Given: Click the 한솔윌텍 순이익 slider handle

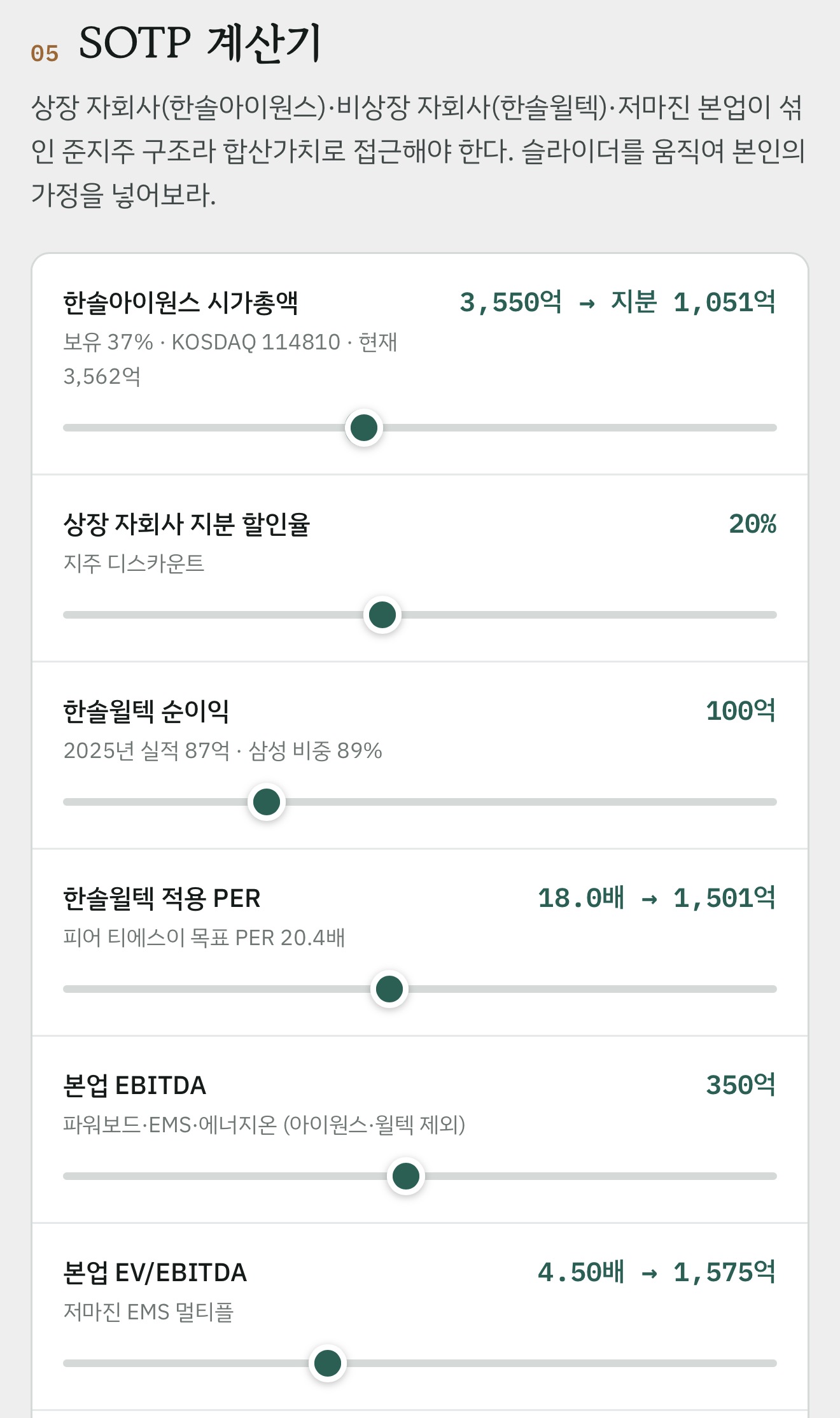Looking at the screenshot, I should (267, 802).
